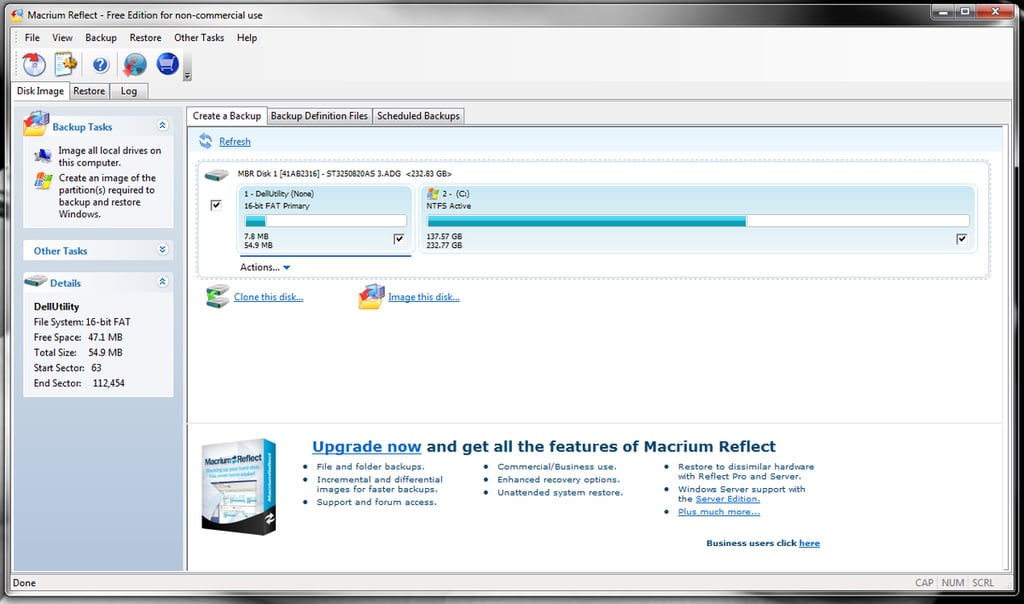Screen dimensions: 1024x604
Task: Expand the Other Tasks panel
Action: tap(163, 249)
